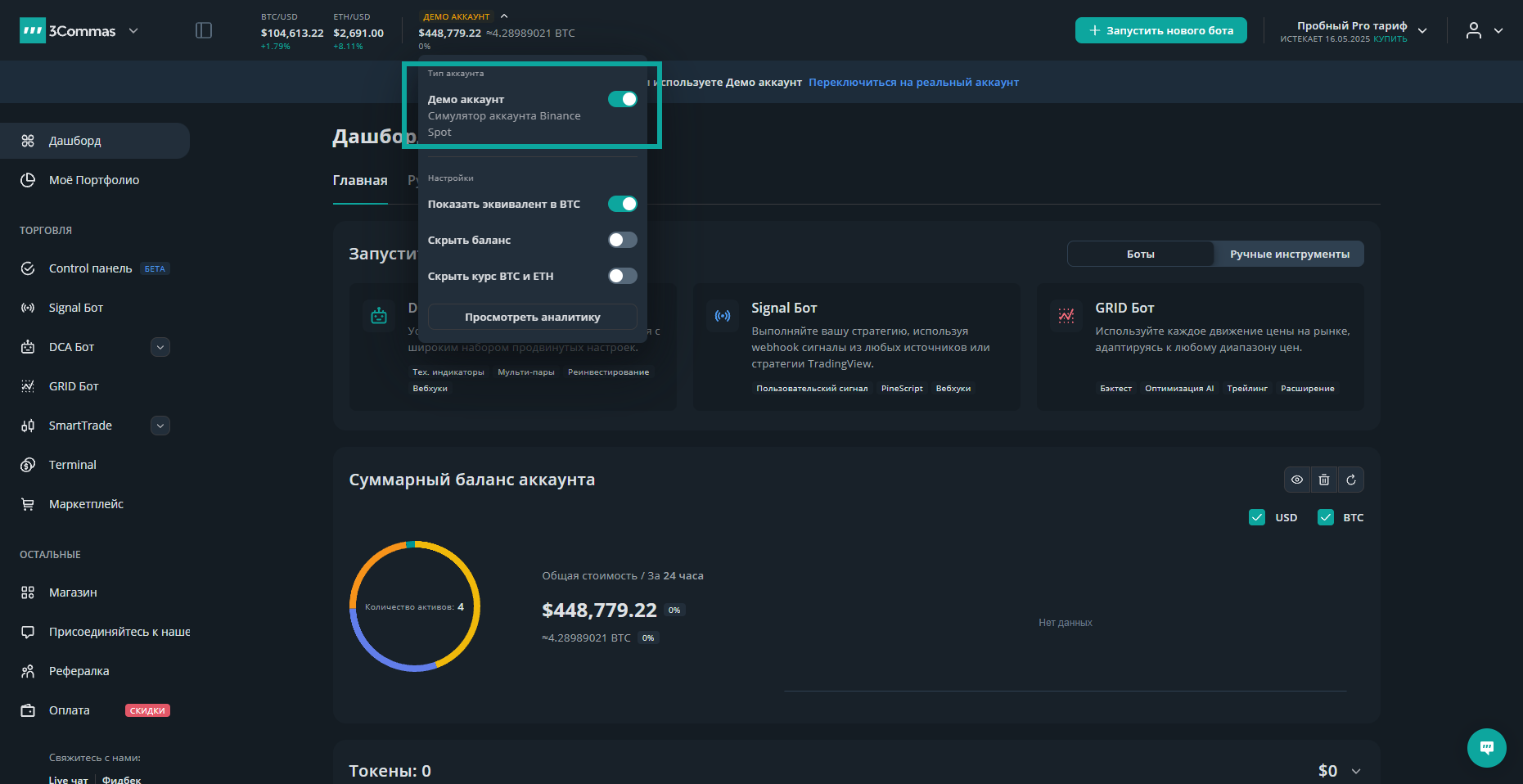The width and height of the screenshot is (1523, 784).
Task: Disable Демо аккаунт toggle
Action: (x=623, y=99)
